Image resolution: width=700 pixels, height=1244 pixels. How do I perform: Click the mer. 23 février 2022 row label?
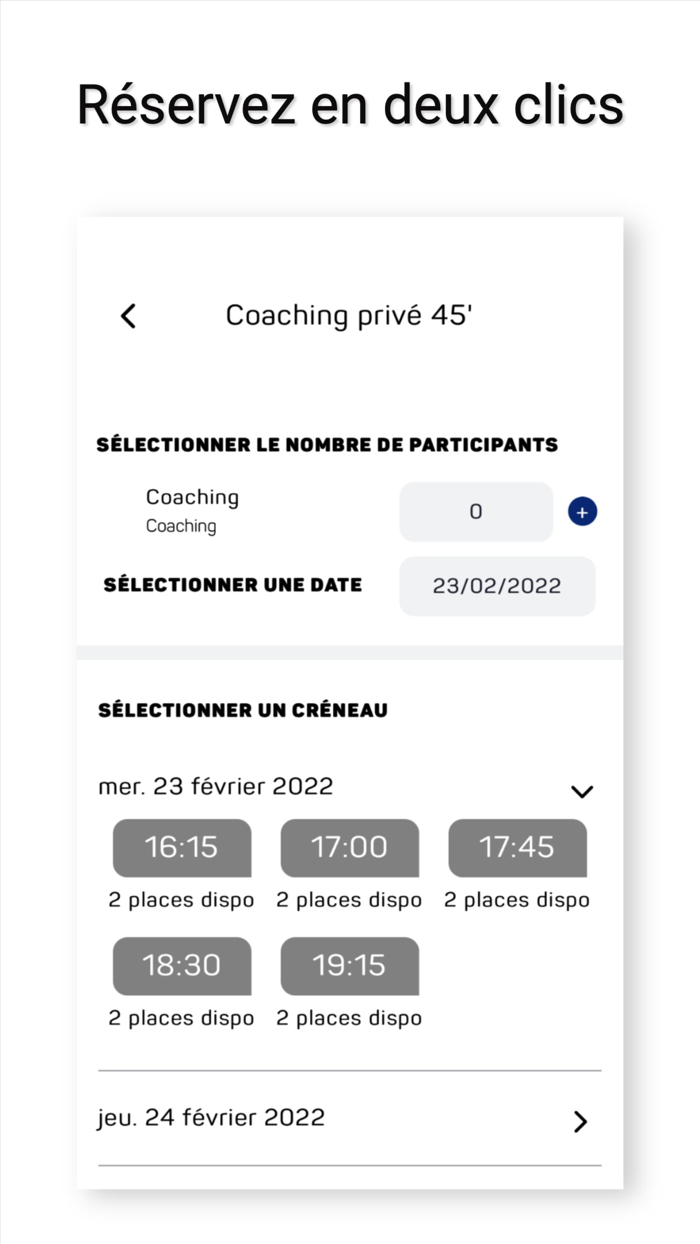tap(216, 787)
